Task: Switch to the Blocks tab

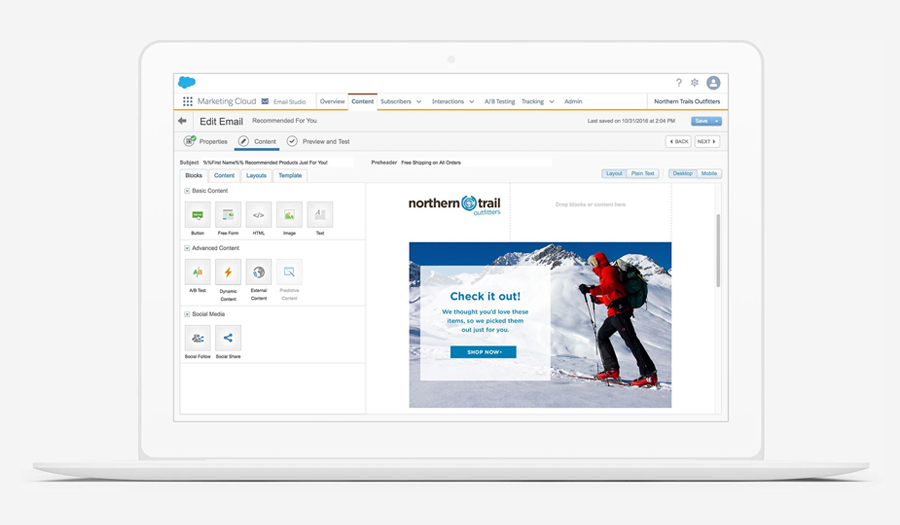Action: point(193,176)
